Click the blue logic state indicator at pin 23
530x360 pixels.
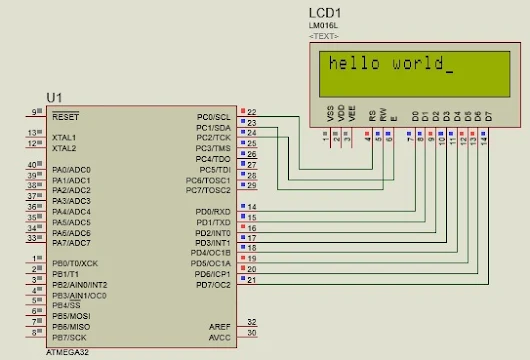tap(243, 121)
